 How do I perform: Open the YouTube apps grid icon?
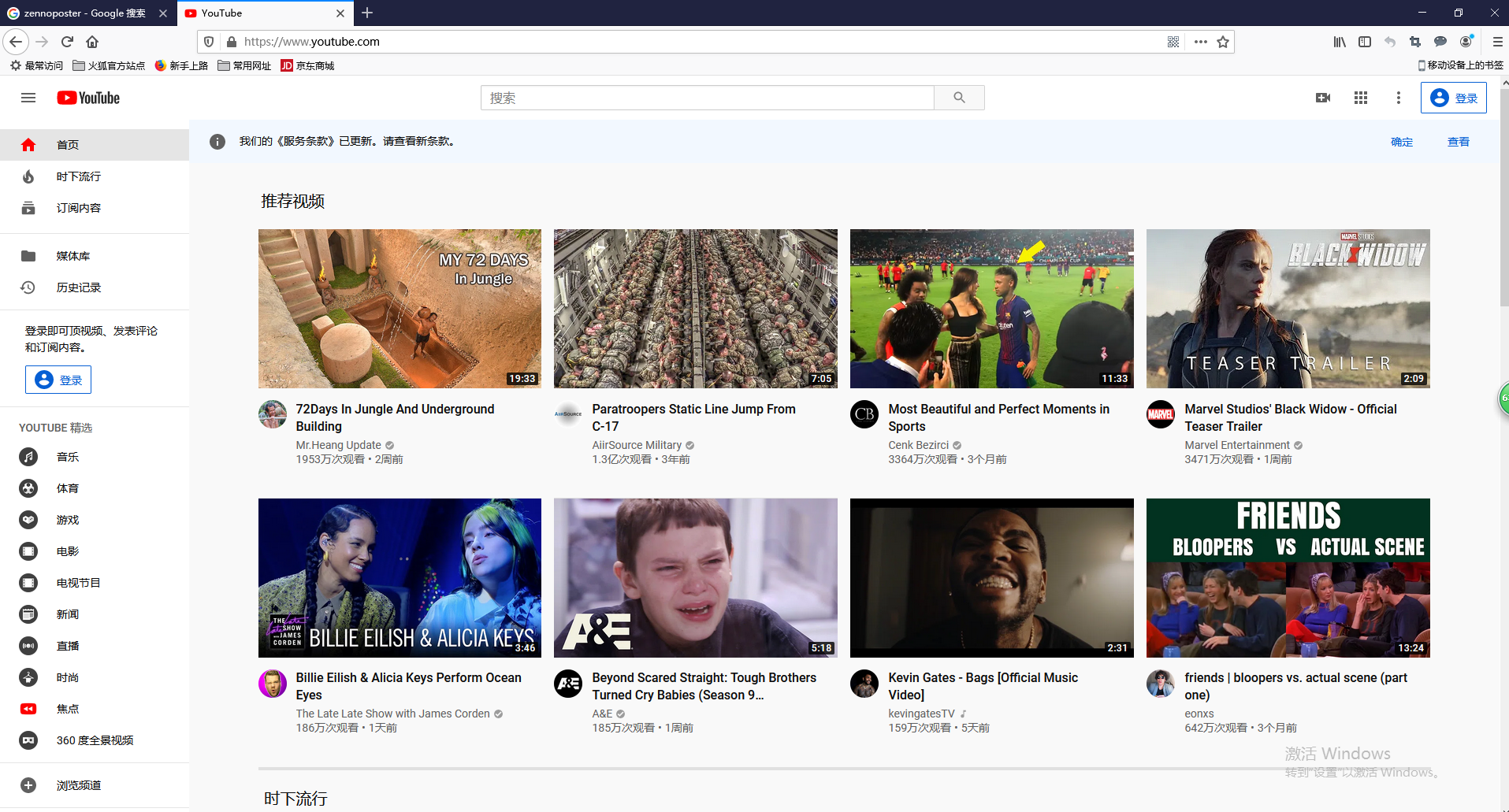(1361, 98)
